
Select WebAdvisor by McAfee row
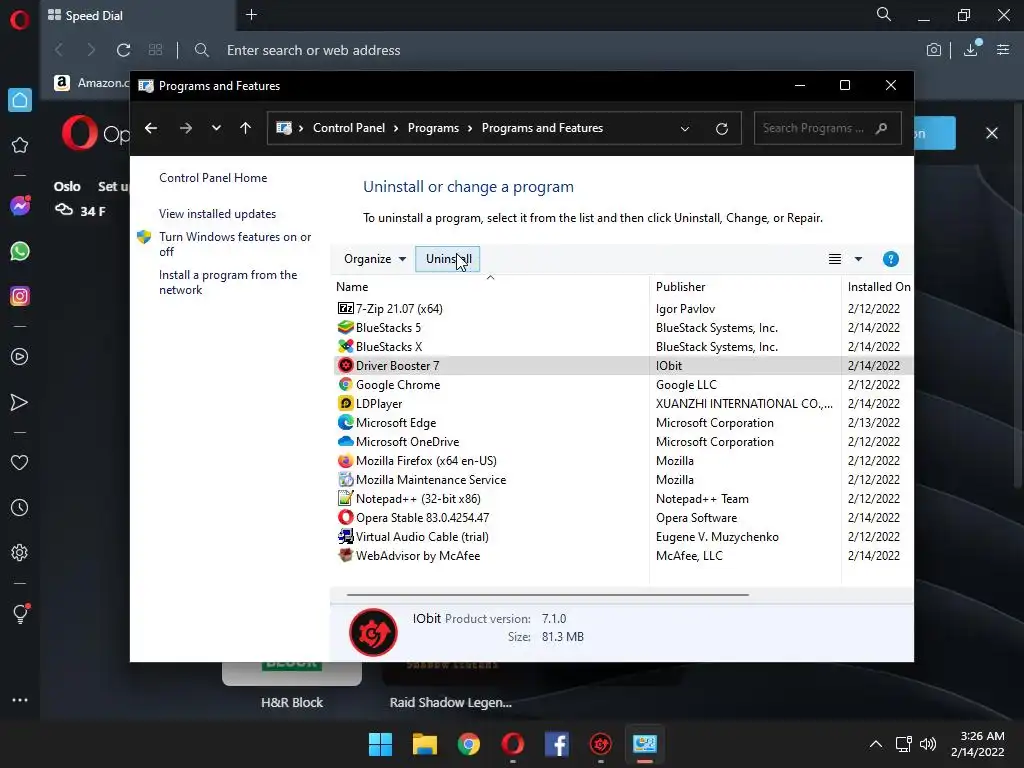point(623,556)
